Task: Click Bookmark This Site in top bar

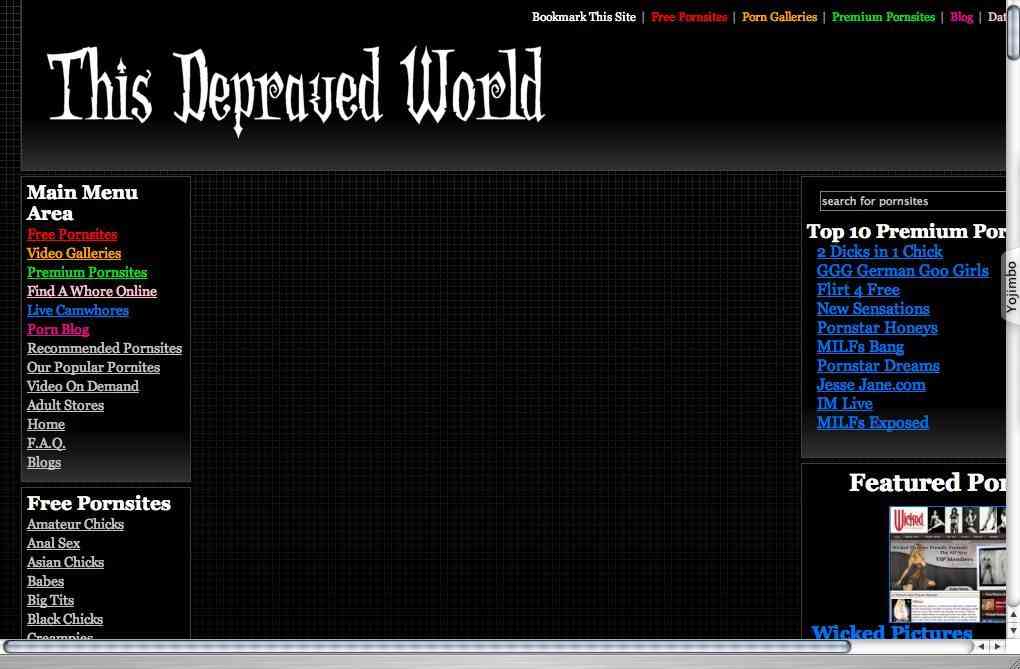Action: 583,17
